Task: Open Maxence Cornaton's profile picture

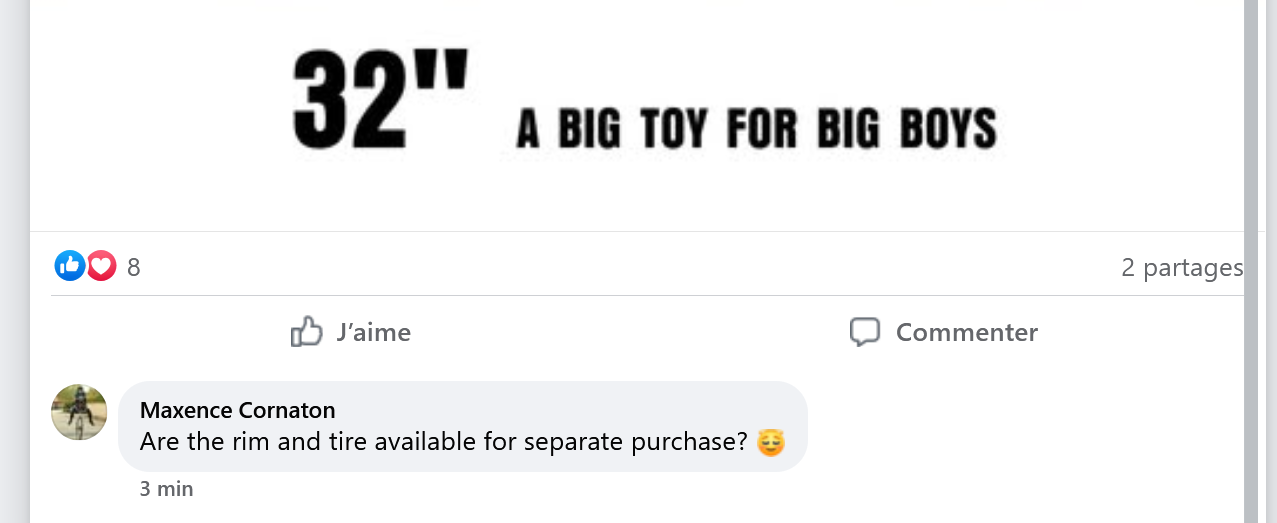Action: point(79,412)
